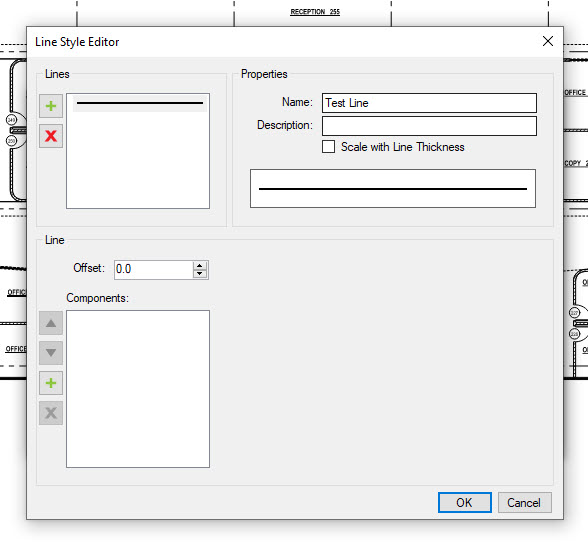This screenshot has width=588, height=548.
Task: Decrease Offset value with down spinner
Action: coord(200,273)
